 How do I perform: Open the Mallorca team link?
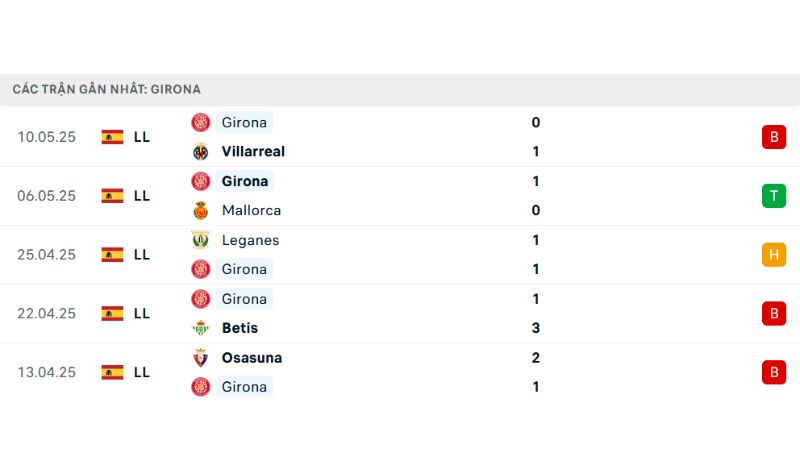[251, 210]
